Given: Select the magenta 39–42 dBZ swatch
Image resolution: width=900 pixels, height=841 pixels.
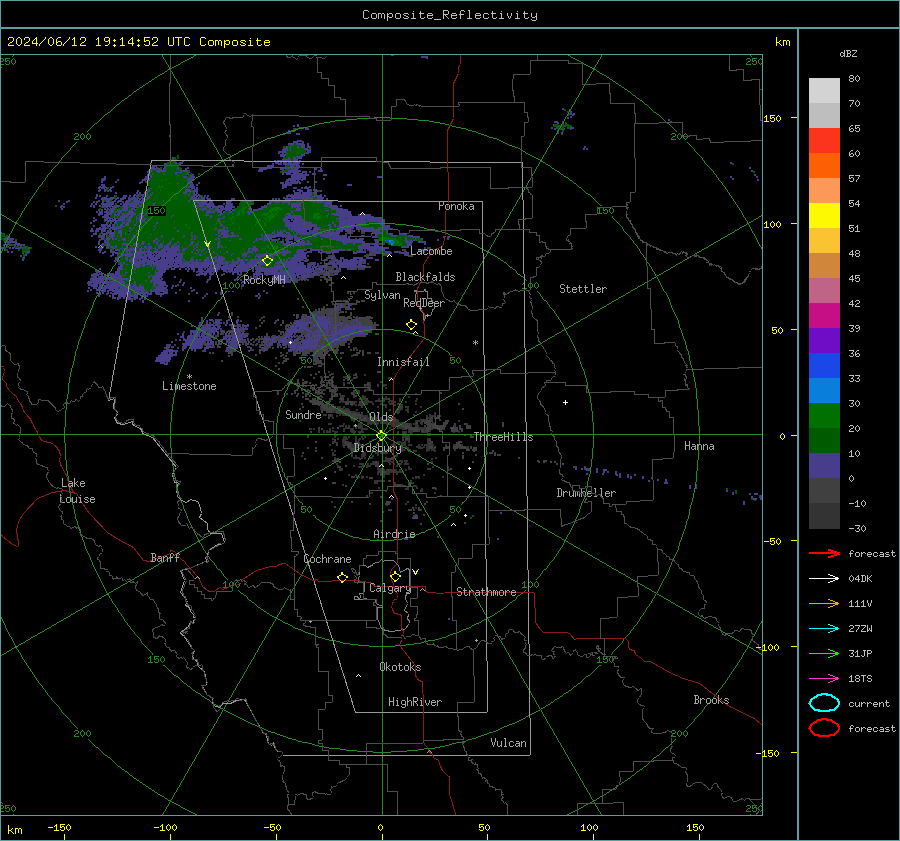Looking at the screenshot, I should (824, 316).
